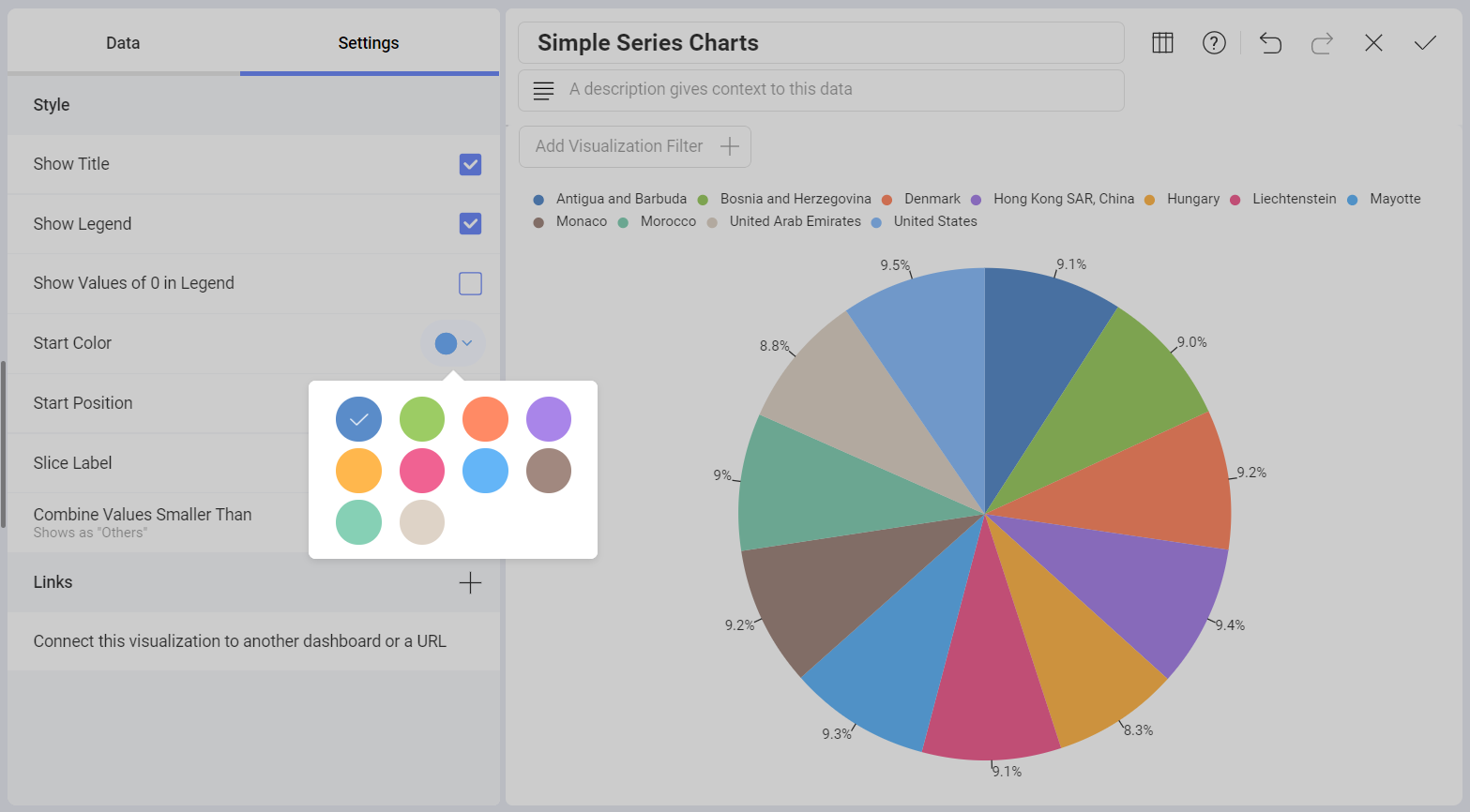This screenshot has height=812, width=1470.
Task: Click Hong Kong SAR, China legend entry
Action: (1053, 199)
